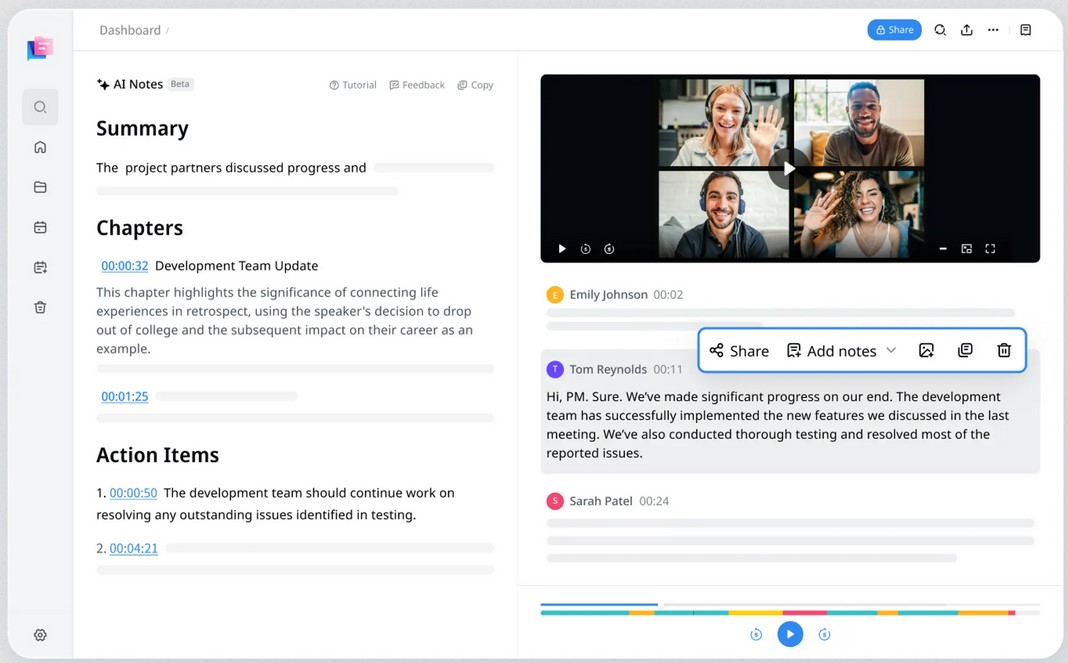The width and height of the screenshot is (1068, 663).
Task: Open the calendar sync icon in the sidebar
Action: click(x=40, y=268)
